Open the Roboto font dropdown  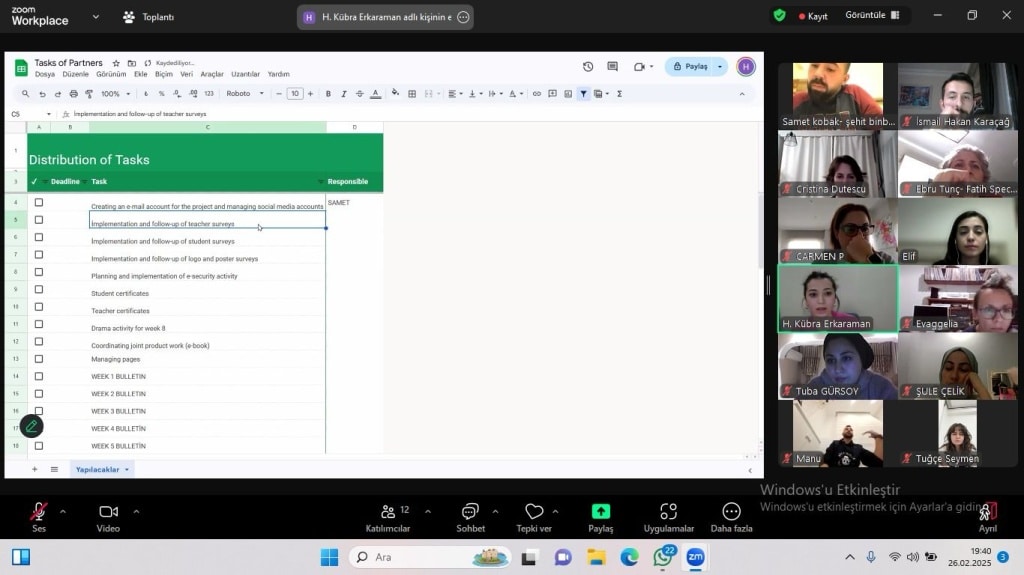click(245, 94)
